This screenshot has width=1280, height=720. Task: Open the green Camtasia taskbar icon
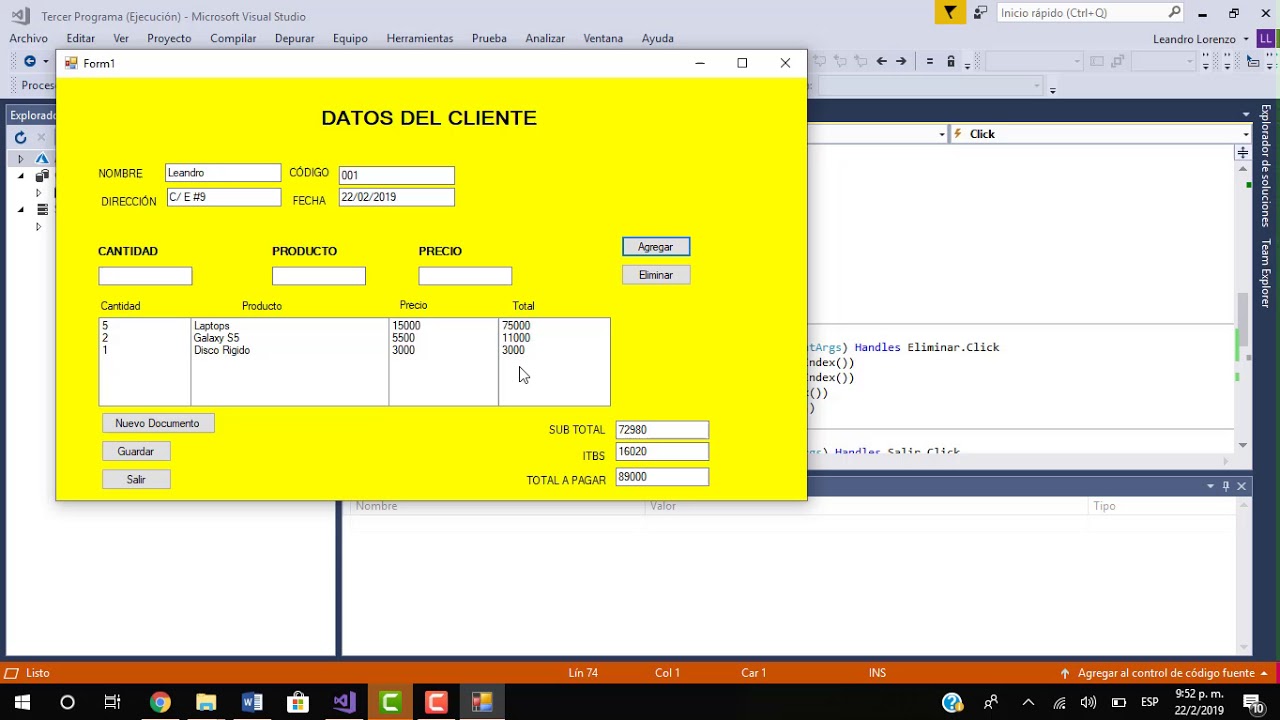(x=390, y=702)
